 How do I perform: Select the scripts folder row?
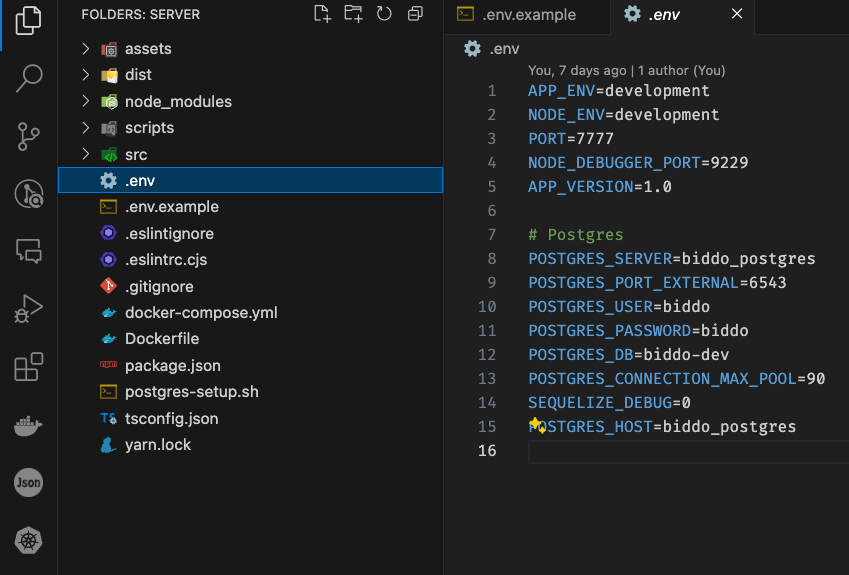tap(250, 128)
